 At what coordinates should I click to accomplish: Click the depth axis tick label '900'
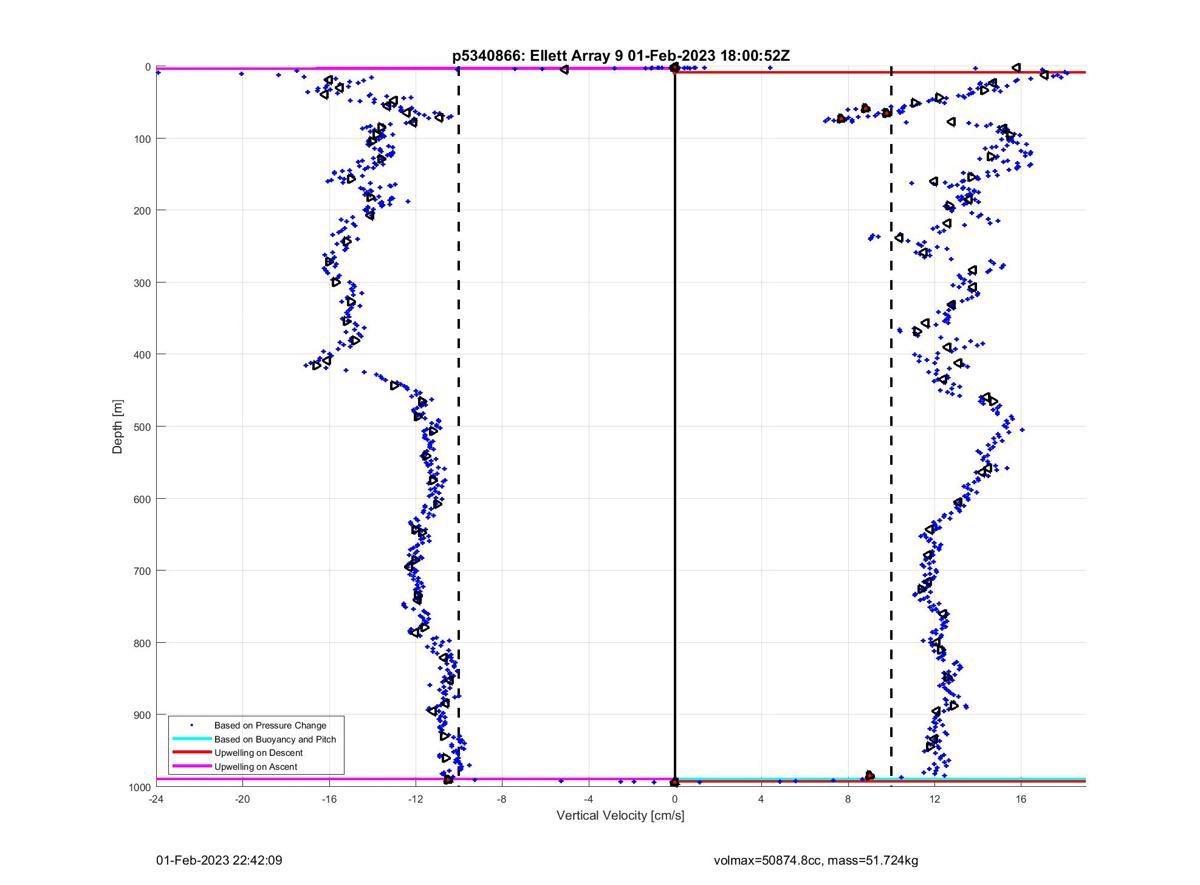pos(142,715)
